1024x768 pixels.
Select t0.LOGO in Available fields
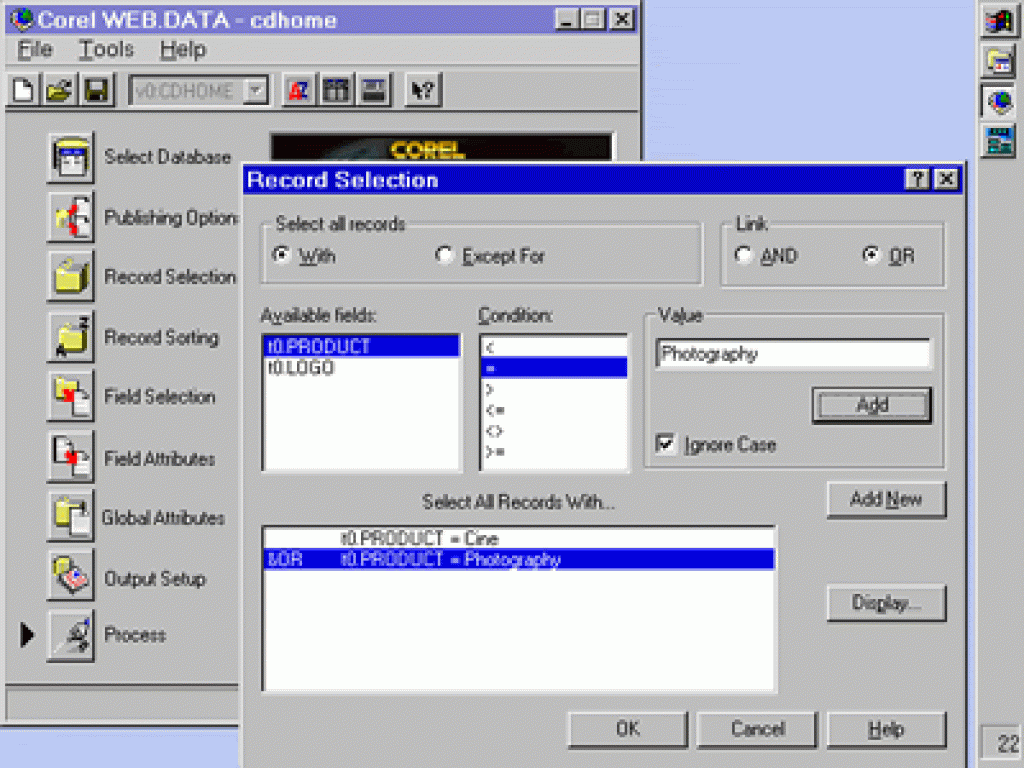[300, 368]
